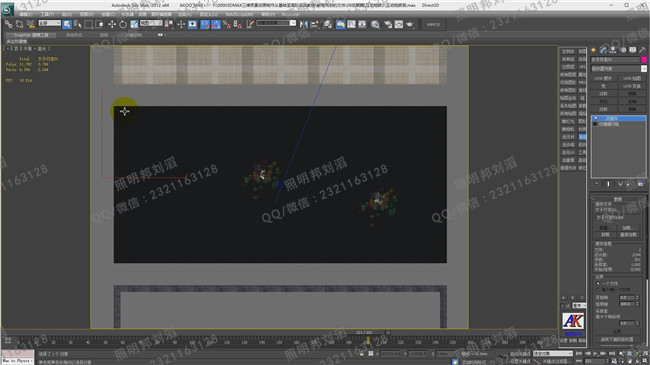Viewport: 650px width, 365px height.
Task: Open the Utilities hammer panel
Action: [642, 50]
